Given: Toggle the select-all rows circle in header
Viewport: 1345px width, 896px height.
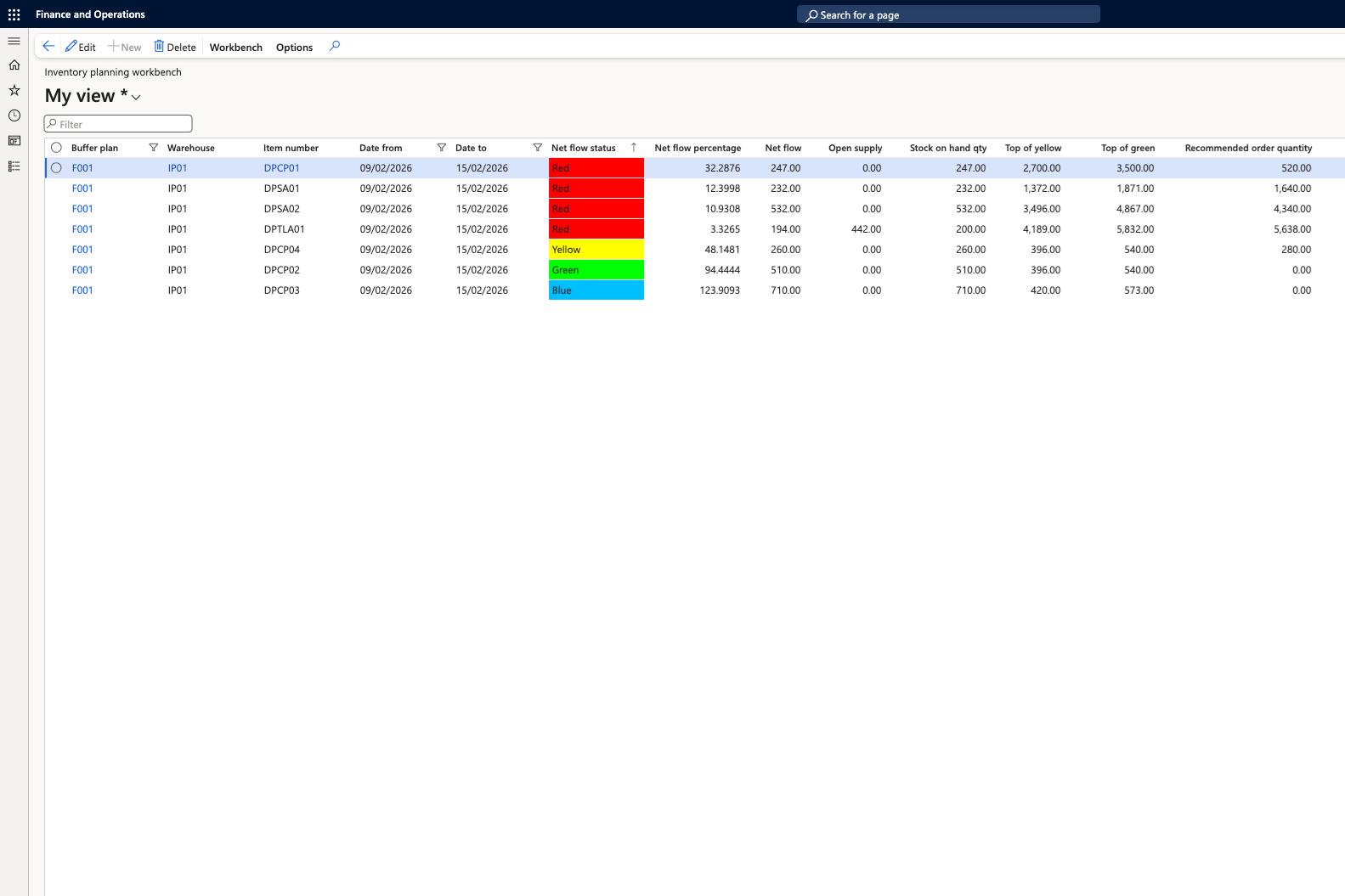Looking at the screenshot, I should (56, 148).
